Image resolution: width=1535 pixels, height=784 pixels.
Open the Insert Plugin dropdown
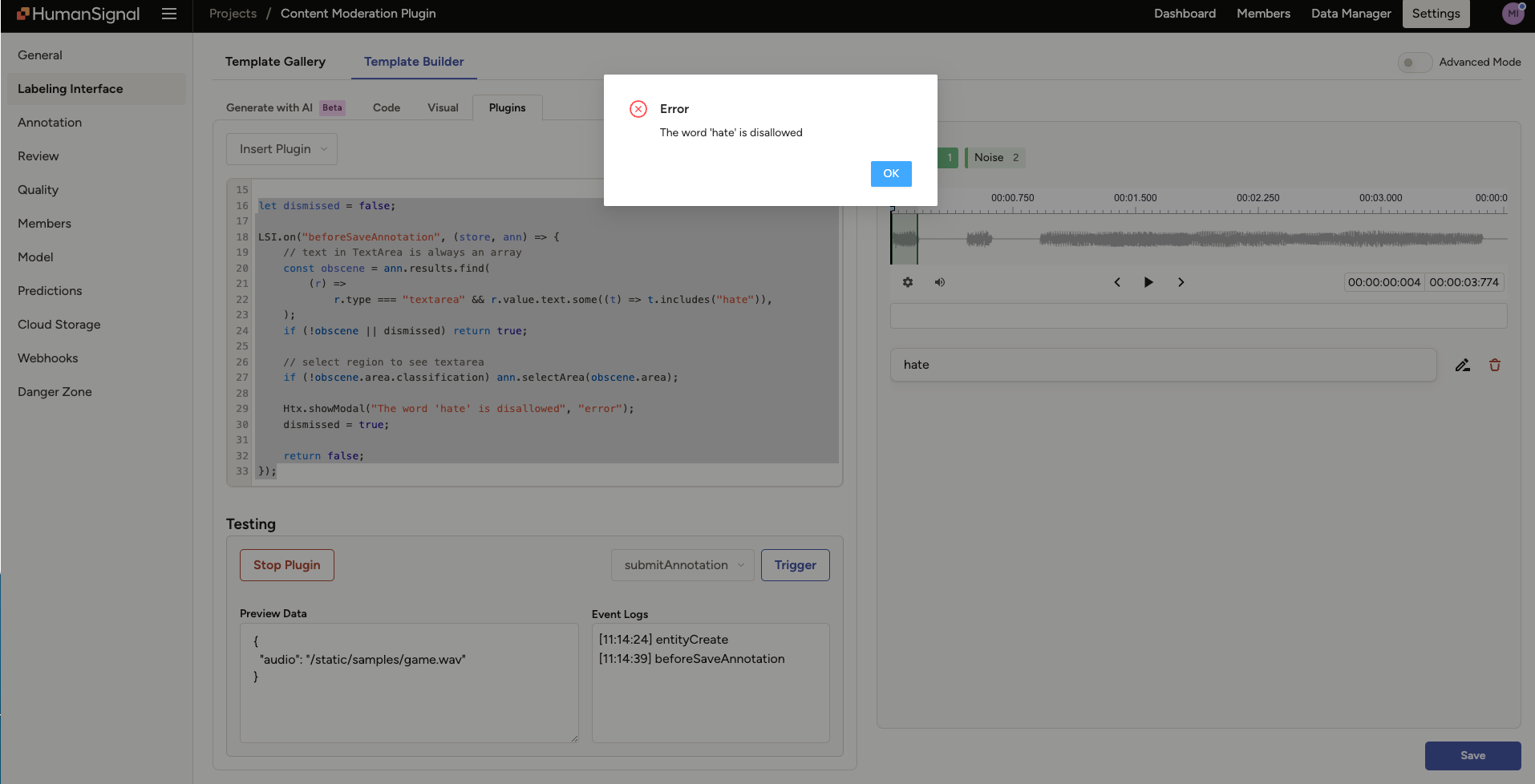[281, 149]
